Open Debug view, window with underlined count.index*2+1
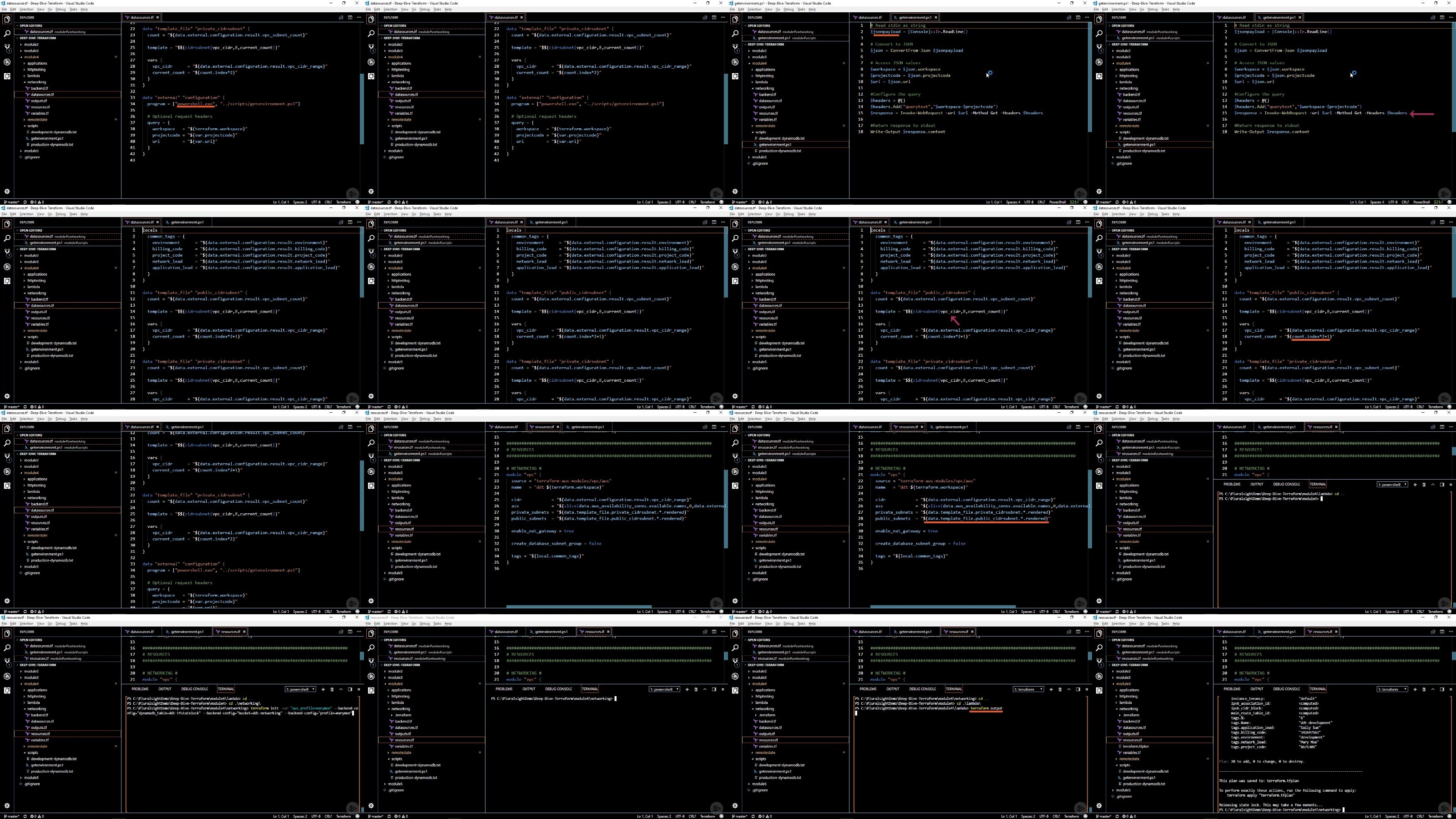 click(x=1099, y=267)
